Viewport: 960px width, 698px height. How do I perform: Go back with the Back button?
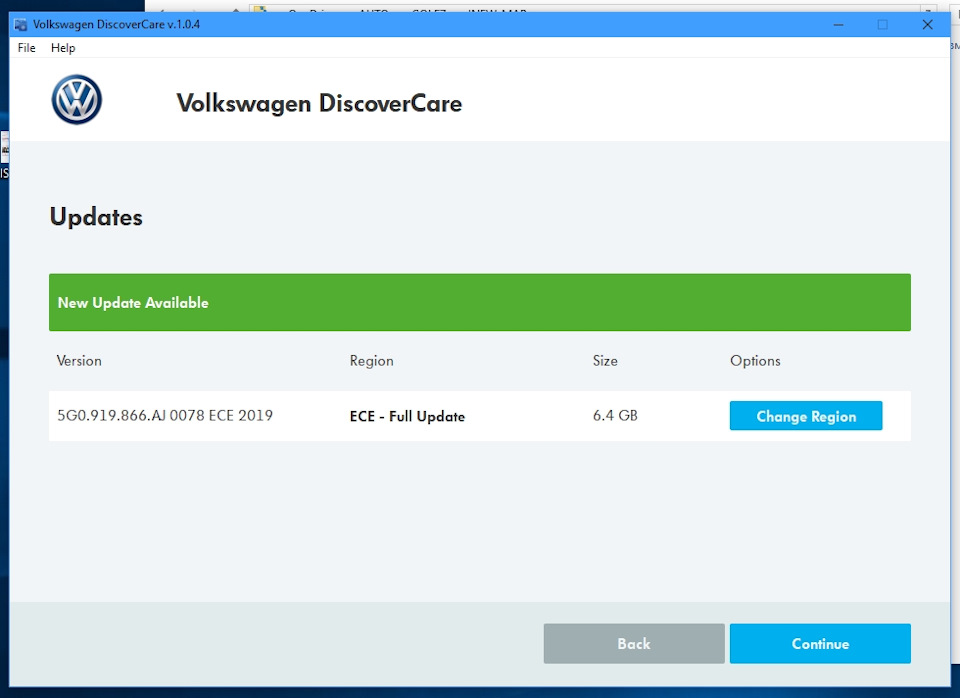coord(634,644)
